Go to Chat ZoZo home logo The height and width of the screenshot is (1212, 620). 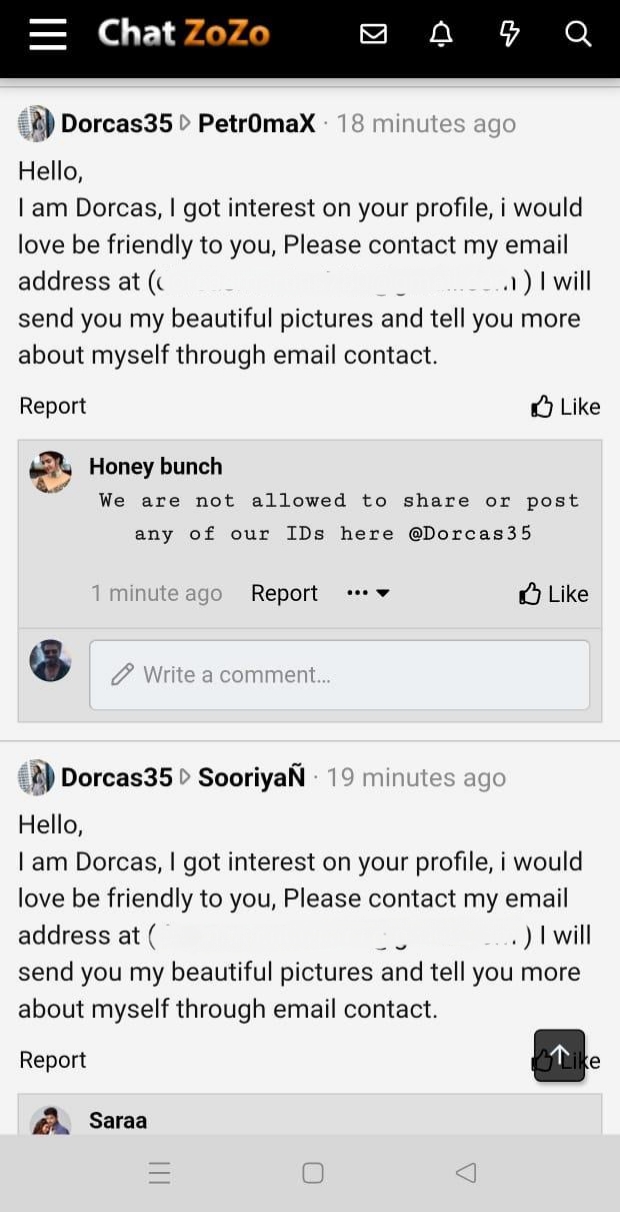coord(184,34)
